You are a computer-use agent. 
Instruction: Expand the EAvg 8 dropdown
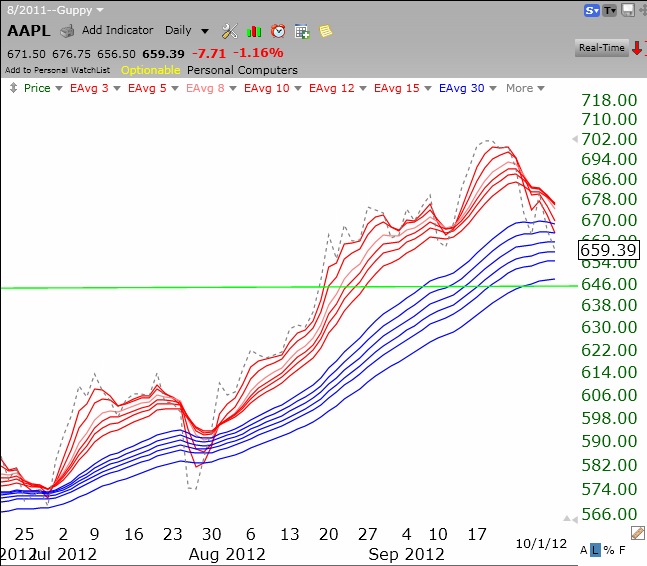[x=233, y=88]
